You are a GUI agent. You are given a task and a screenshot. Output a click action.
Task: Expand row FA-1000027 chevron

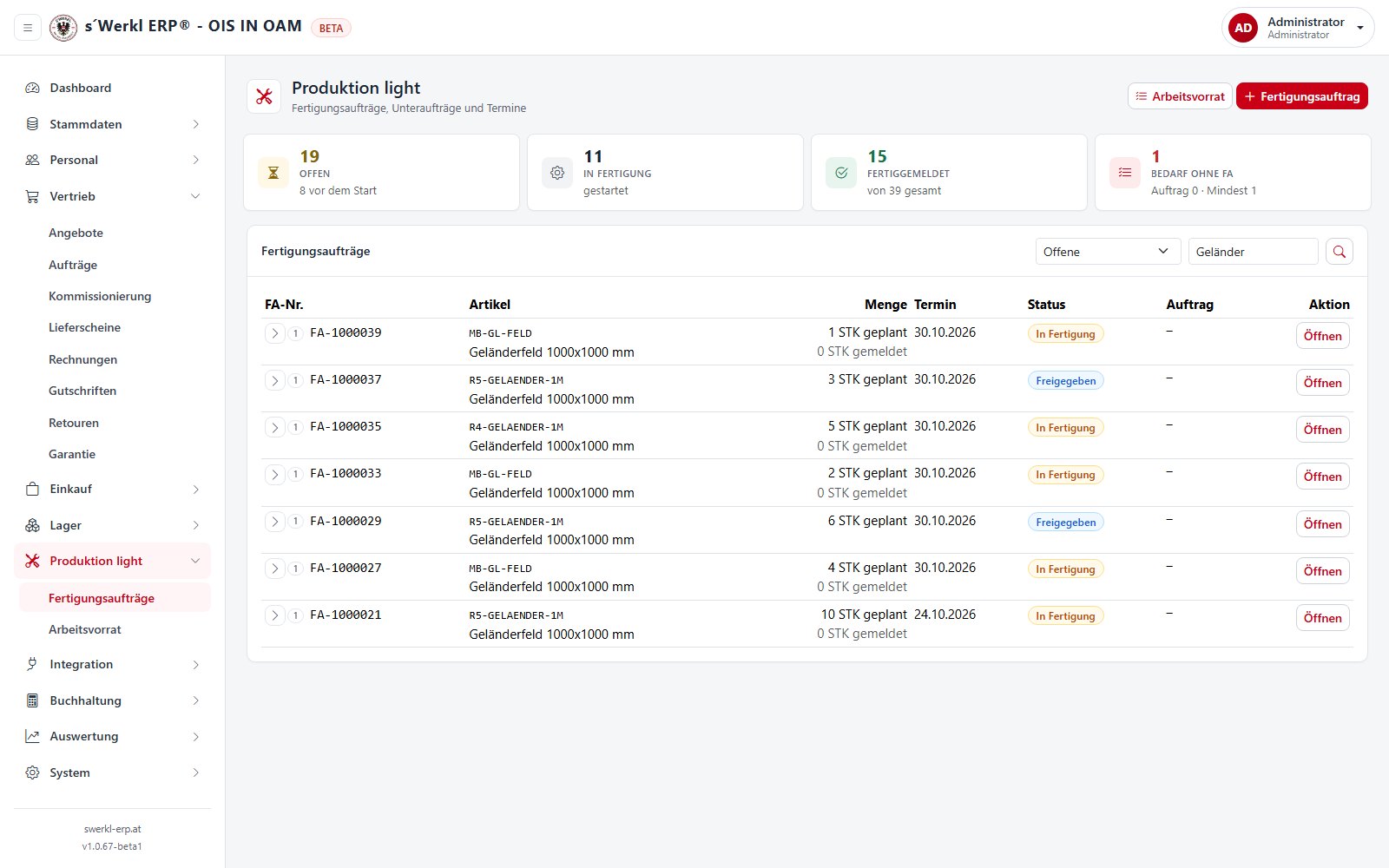coord(275,569)
